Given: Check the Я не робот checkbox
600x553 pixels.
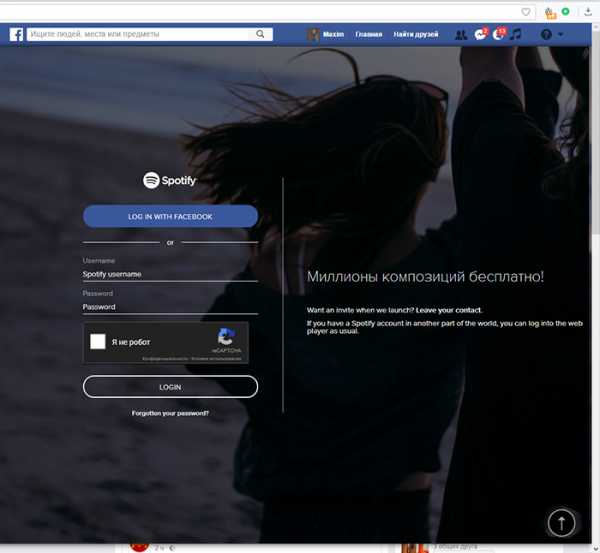Looking at the screenshot, I should point(98,342).
